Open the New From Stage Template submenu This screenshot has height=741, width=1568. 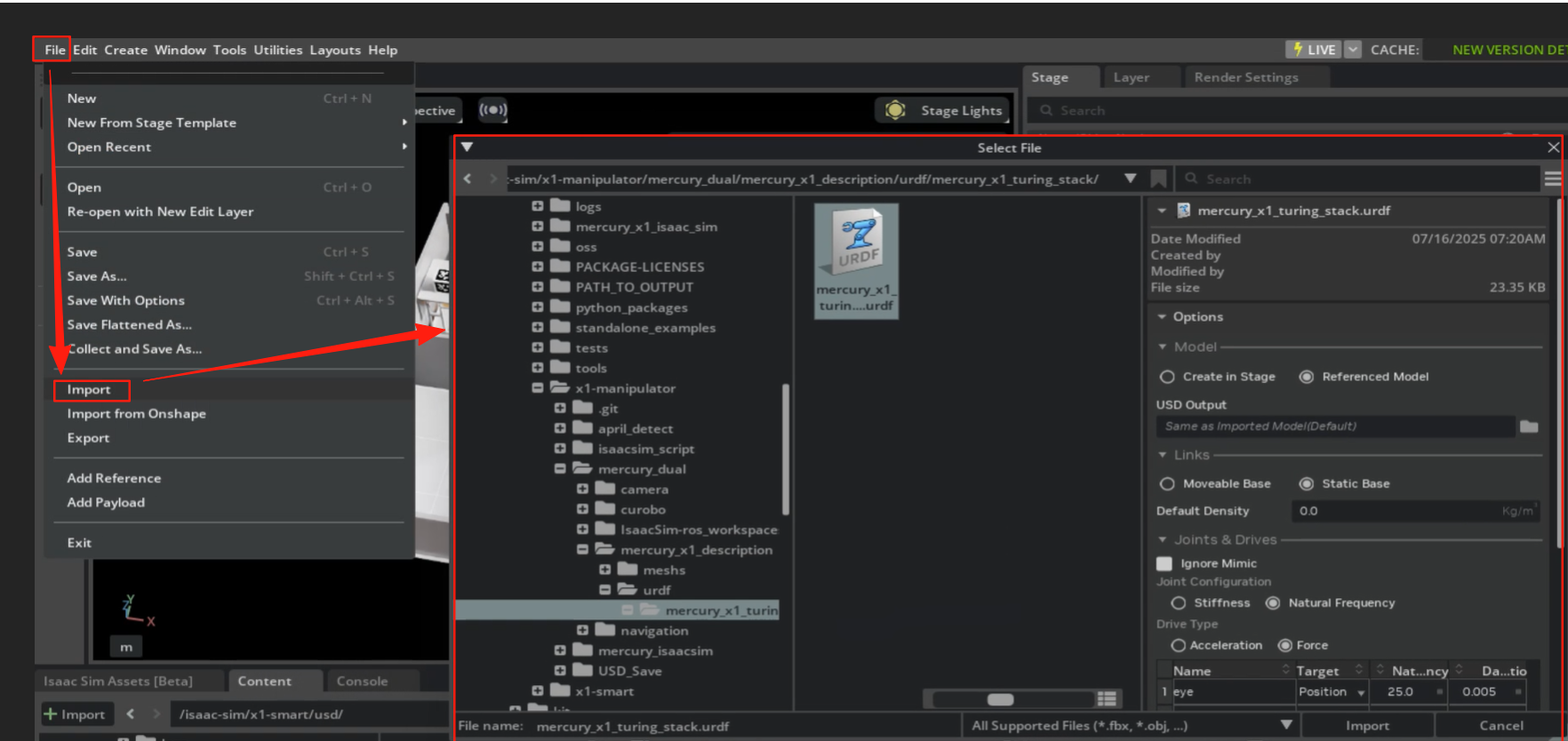[x=152, y=123]
